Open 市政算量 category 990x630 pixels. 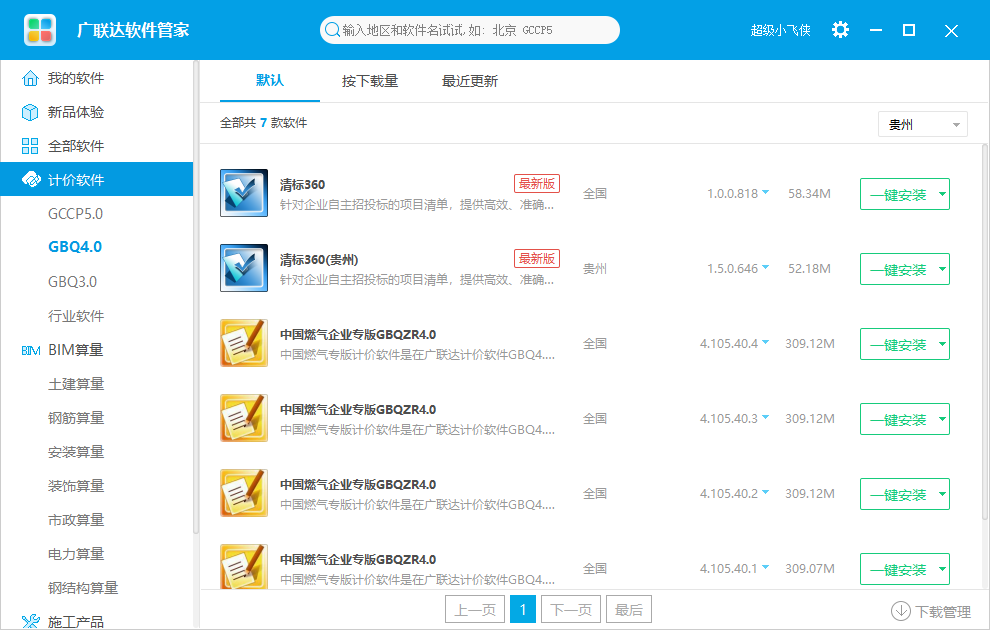[x=76, y=520]
